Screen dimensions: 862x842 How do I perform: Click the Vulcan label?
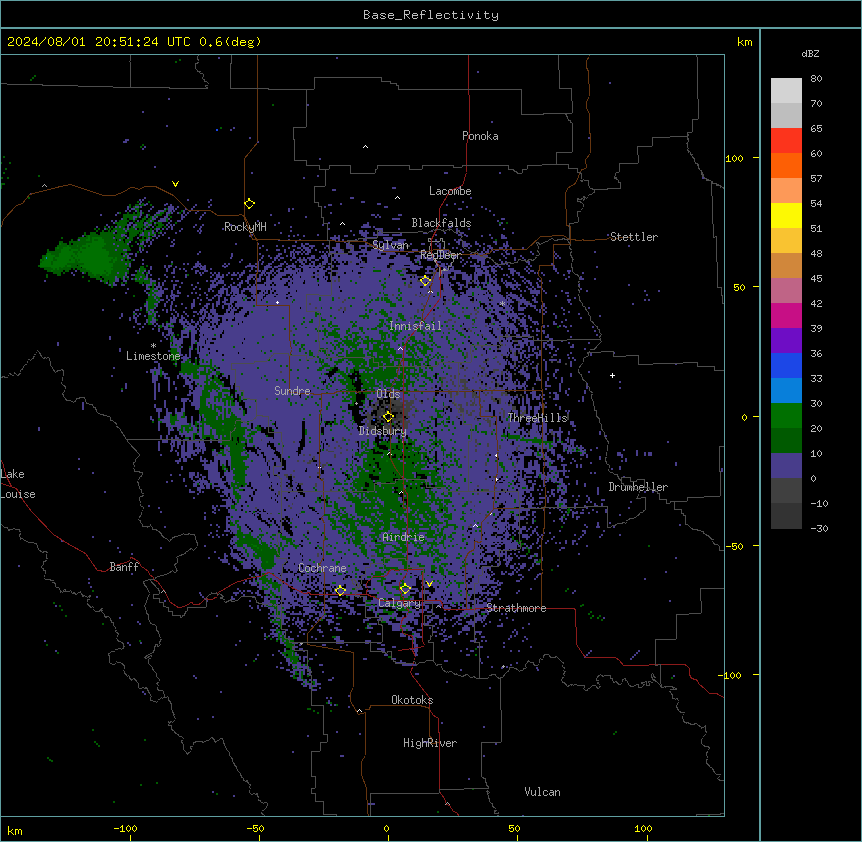[x=543, y=792]
